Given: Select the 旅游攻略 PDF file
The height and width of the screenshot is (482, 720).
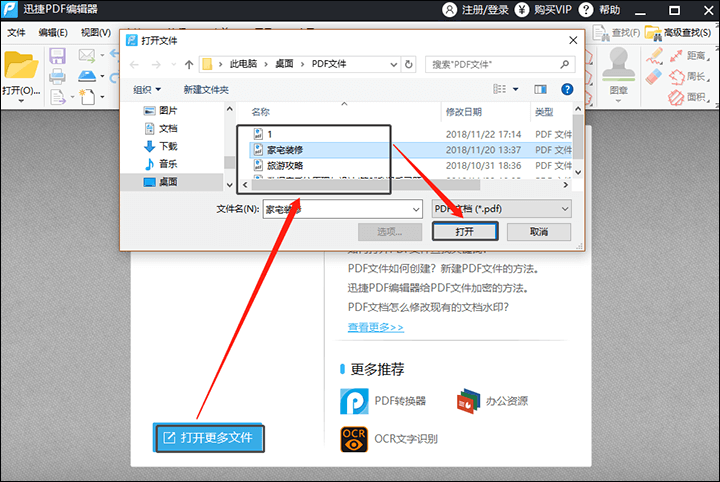Looking at the screenshot, I should pos(285,166).
